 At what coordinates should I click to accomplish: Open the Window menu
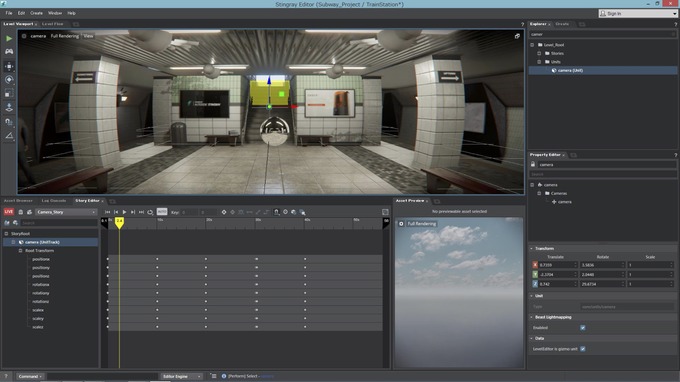(55, 13)
